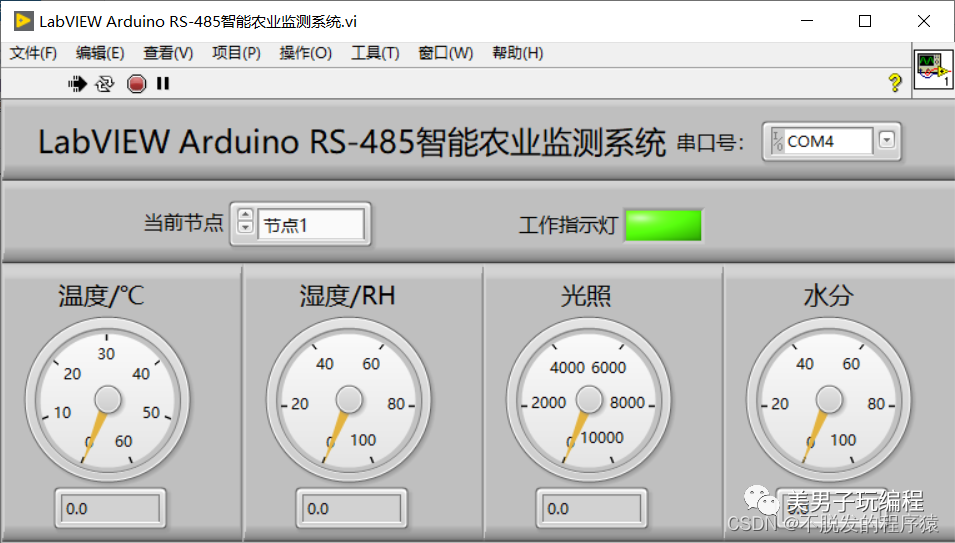Open context help question mark icon
Screen dimensions: 955x543
tap(895, 83)
